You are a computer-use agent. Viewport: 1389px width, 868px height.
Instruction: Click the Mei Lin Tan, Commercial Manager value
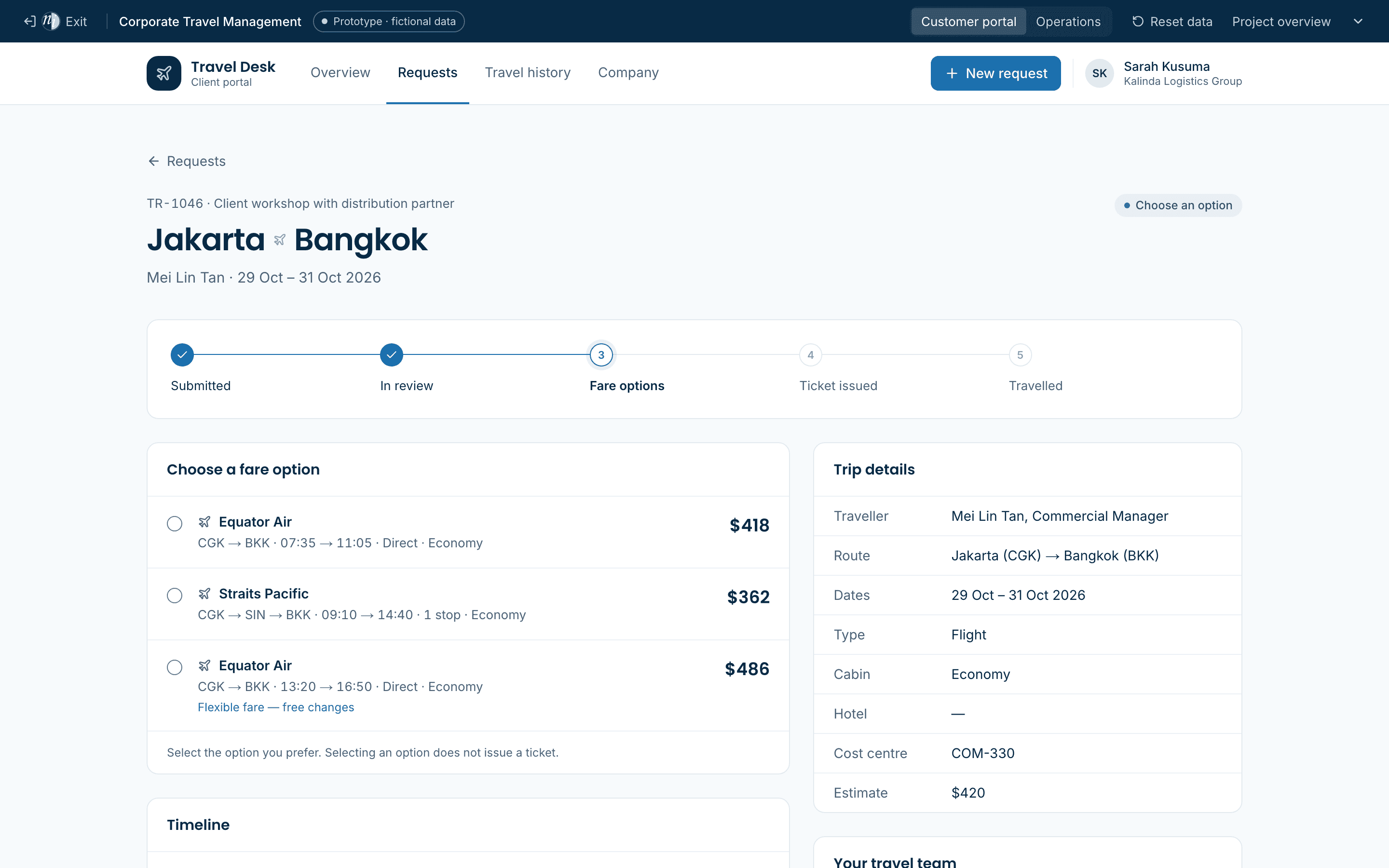pyautogui.click(x=1060, y=516)
